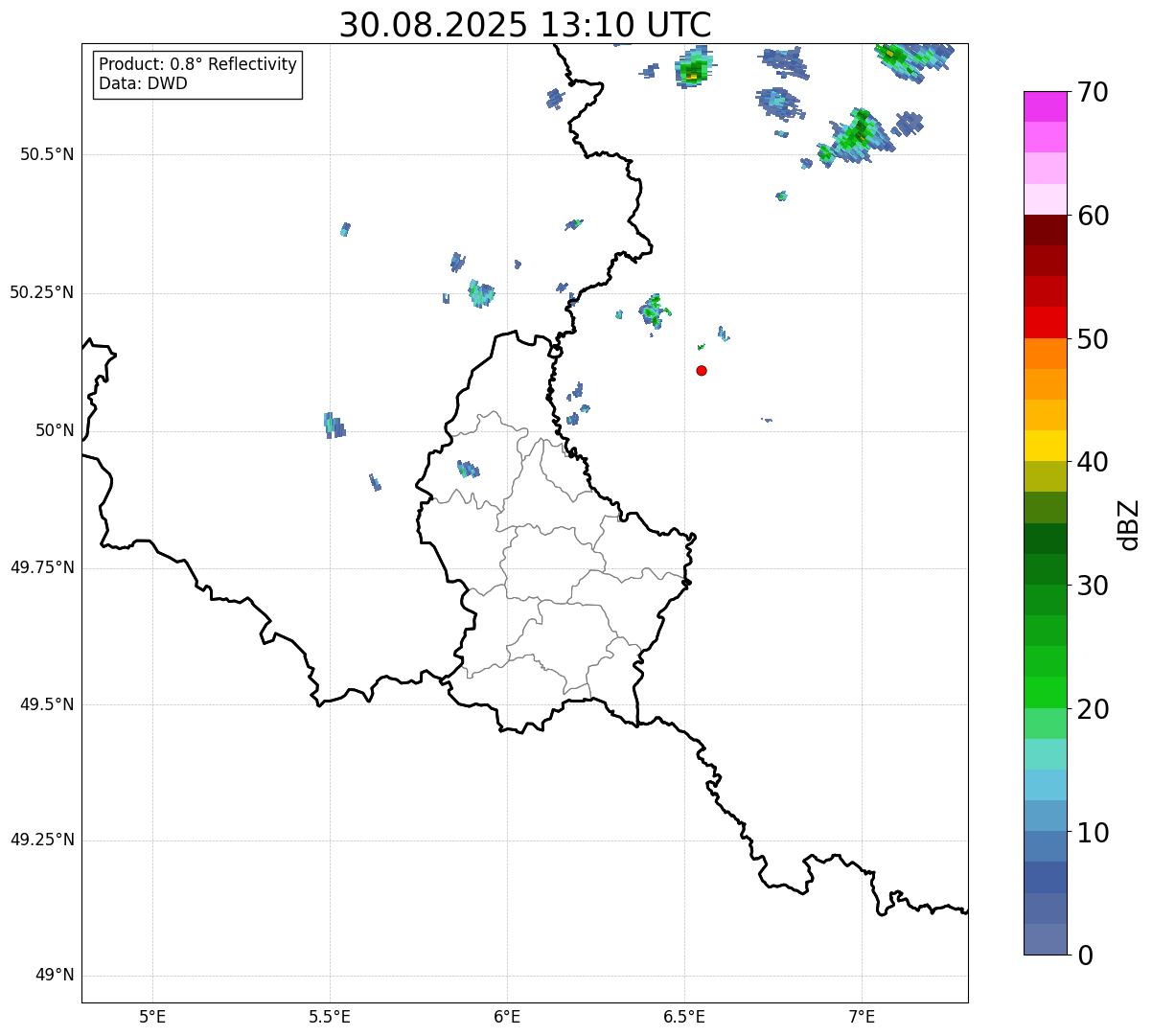Click the "7°E" longitude label
Image resolution: width=1152 pixels, height=1036 pixels.
pyautogui.click(x=862, y=1015)
